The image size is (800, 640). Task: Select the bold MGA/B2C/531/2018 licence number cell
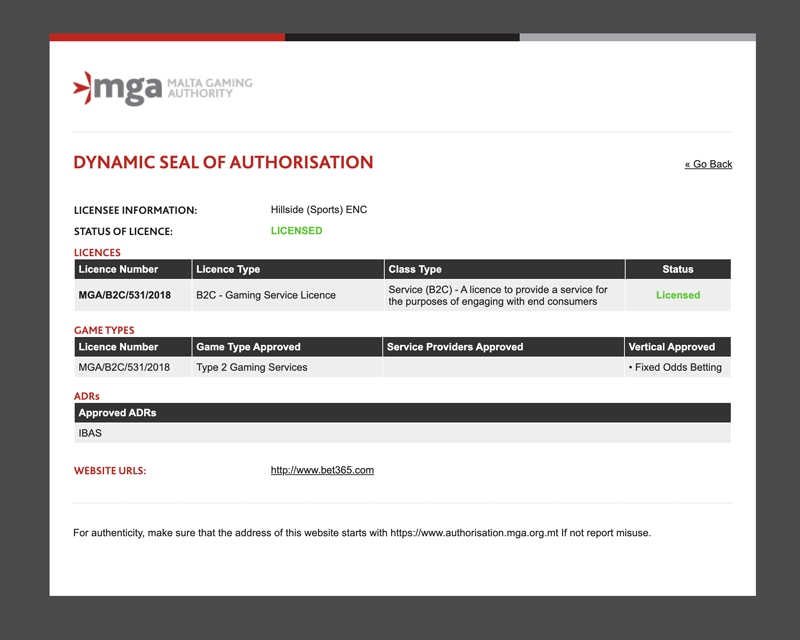124,295
